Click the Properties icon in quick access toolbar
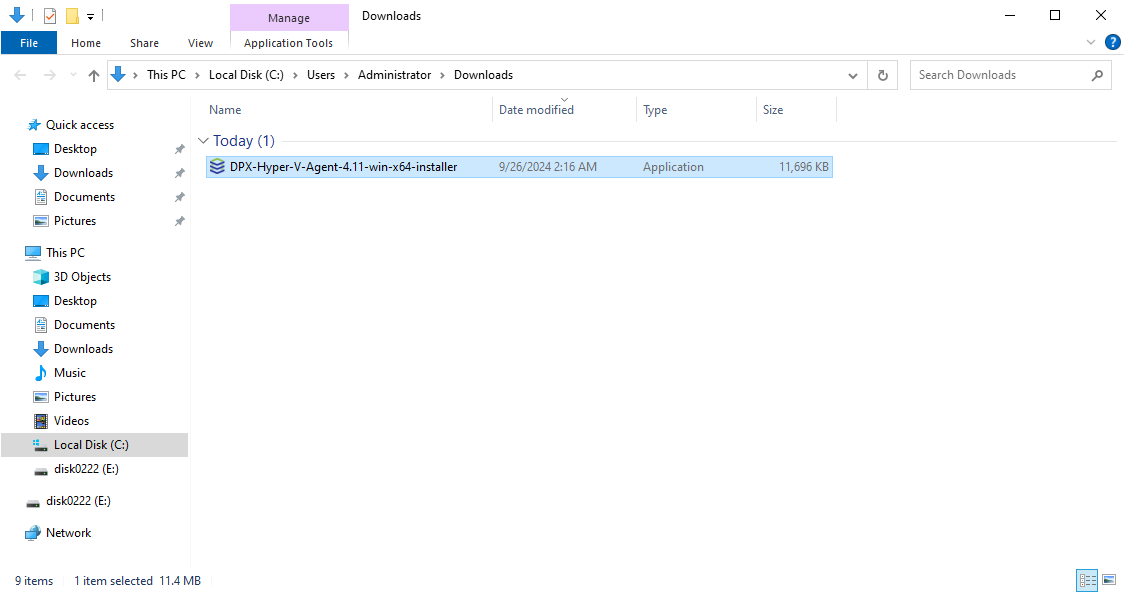 50,16
